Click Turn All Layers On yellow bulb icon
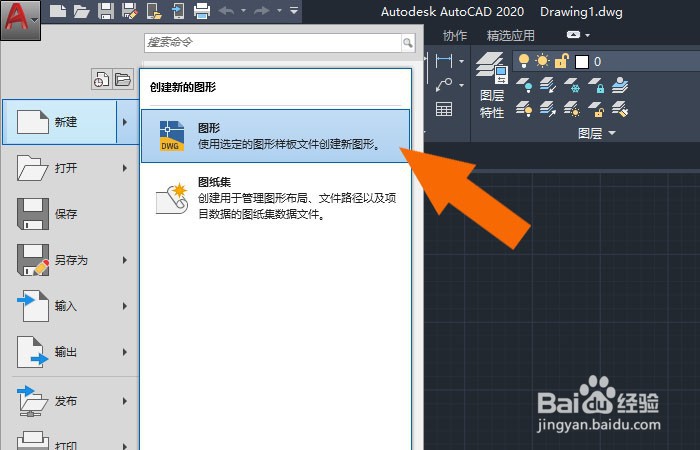Screen dimensions: 700x450 [525, 108]
